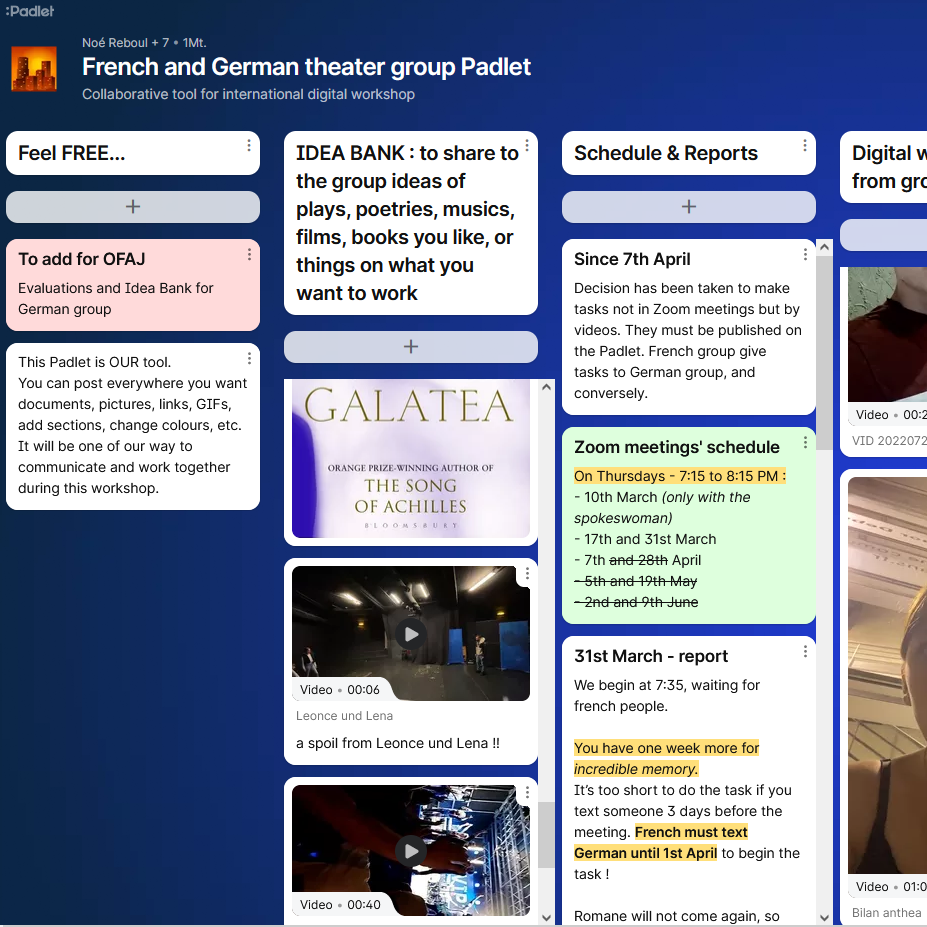Open options for Zoom meetings' schedule post
Viewport: 927px width, 927px height.
805,442
